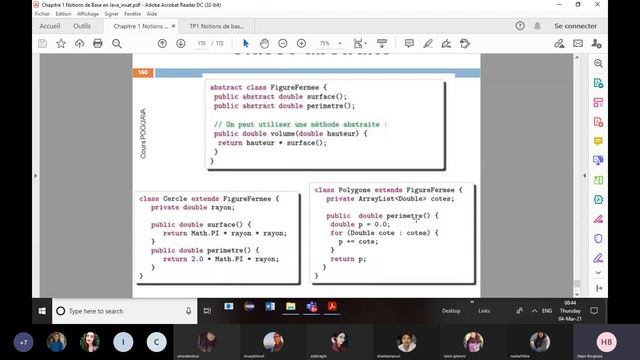Show more tools with sidebar chevron
Screen dimensions: 640x360
(x=598, y=273)
